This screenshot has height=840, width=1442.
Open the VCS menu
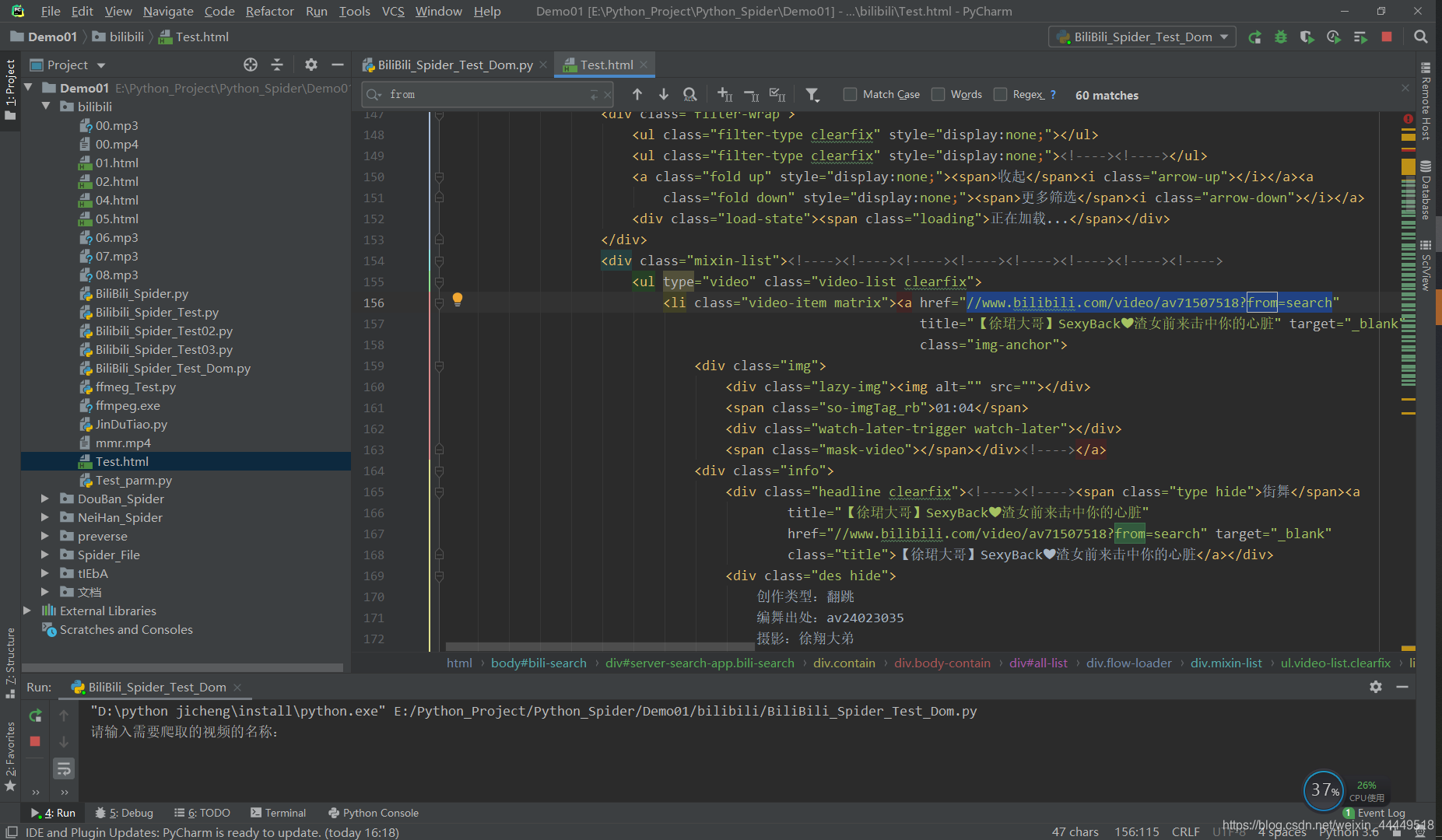[x=393, y=11]
